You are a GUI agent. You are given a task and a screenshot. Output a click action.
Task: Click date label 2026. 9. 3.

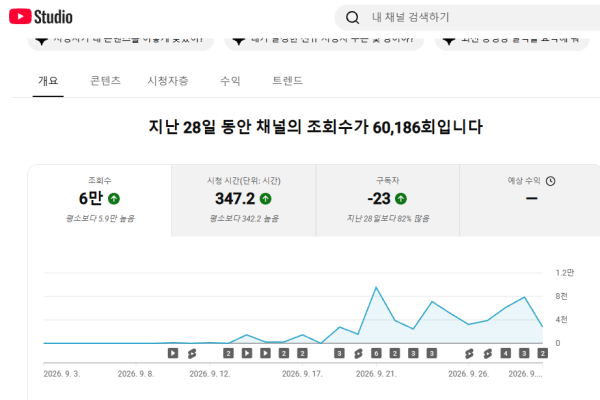point(62,374)
